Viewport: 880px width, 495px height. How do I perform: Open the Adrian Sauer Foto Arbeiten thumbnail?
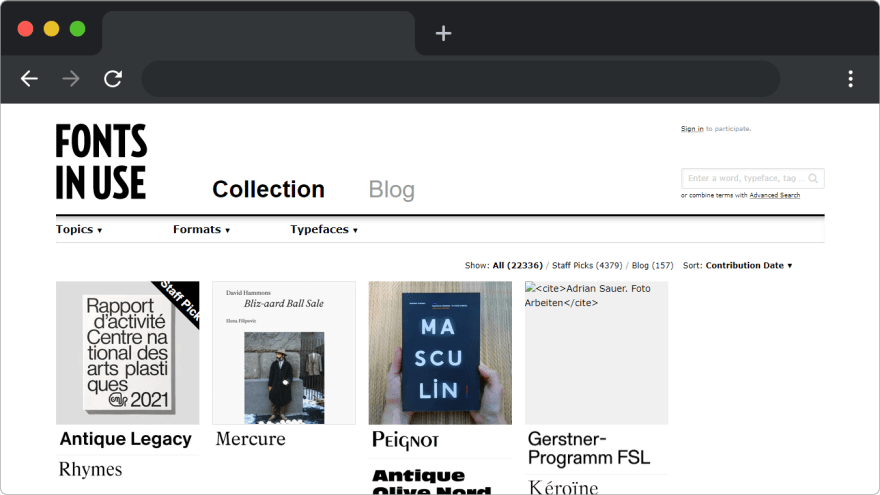[x=596, y=352]
